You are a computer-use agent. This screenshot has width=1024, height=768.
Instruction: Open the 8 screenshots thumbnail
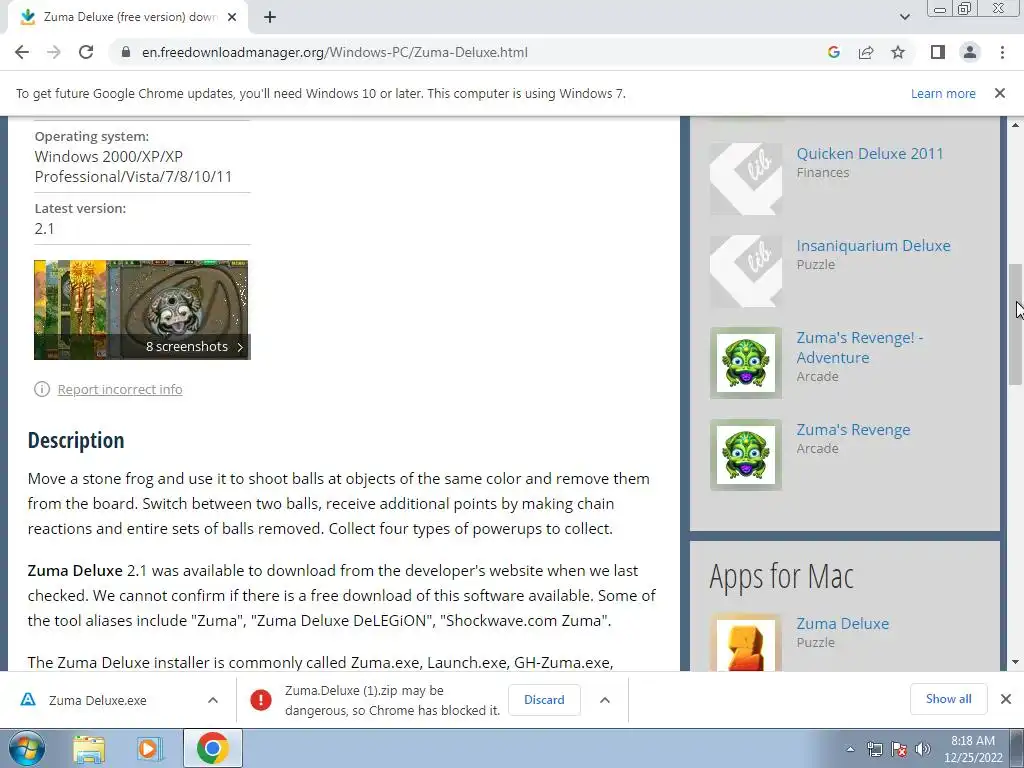click(142, 310)
